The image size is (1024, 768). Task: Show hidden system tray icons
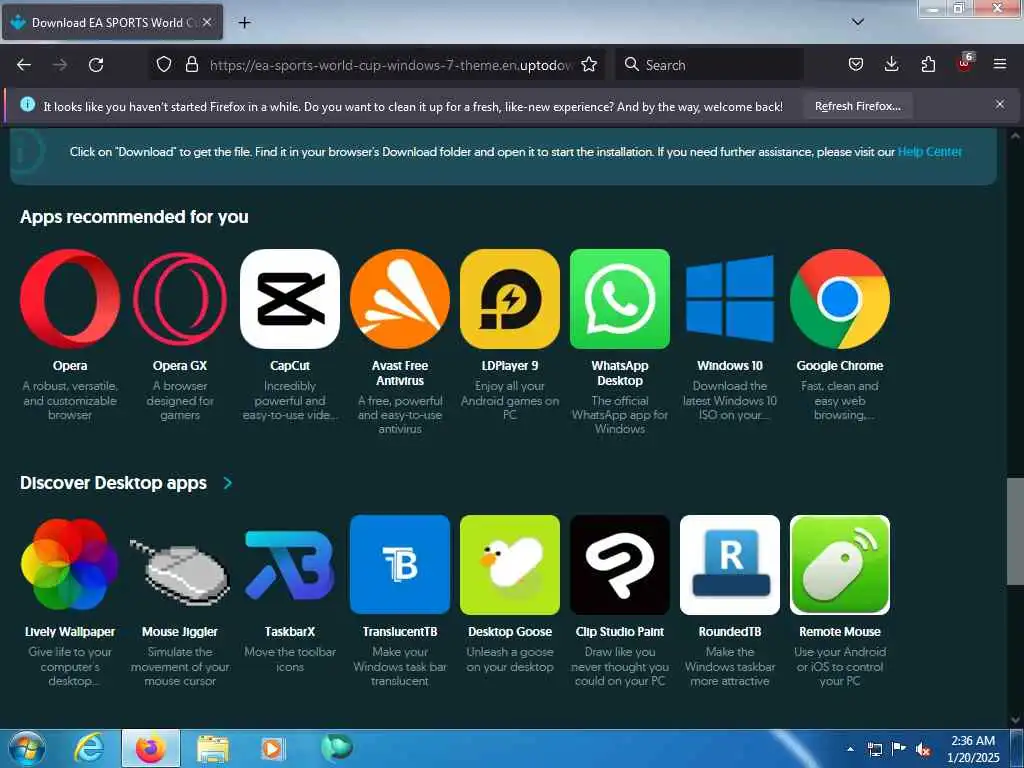[850, 749]
